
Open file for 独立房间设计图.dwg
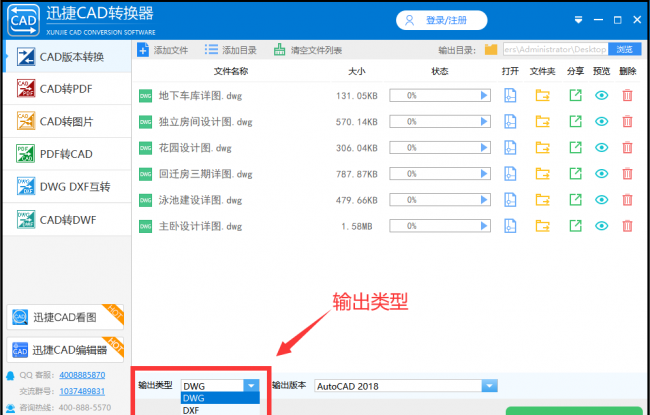coord(510,121)
